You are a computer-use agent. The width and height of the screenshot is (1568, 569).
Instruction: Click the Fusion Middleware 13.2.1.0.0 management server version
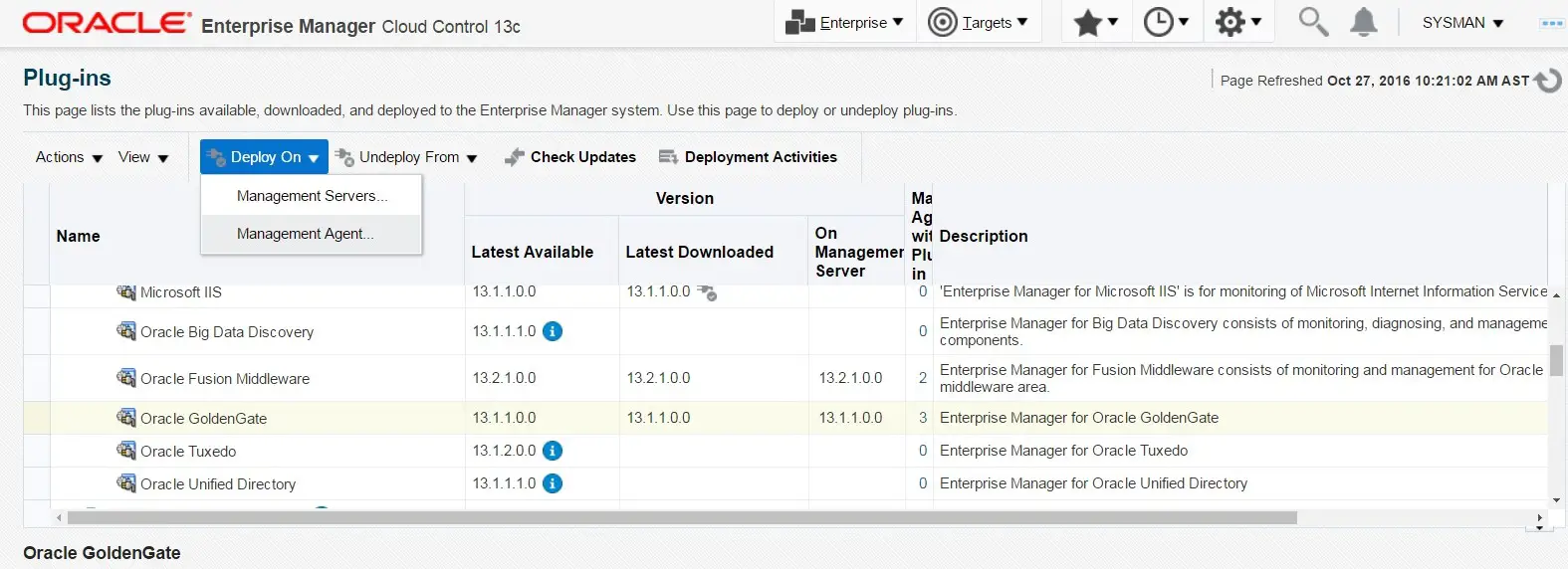point(850,378)
